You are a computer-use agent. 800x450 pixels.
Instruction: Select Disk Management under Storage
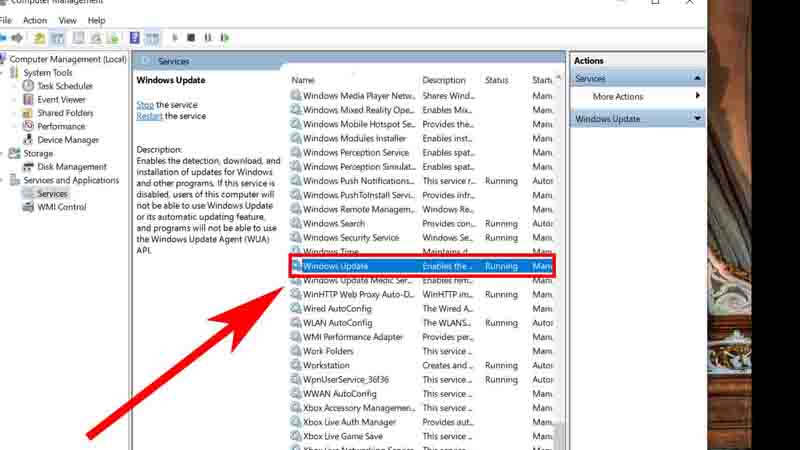coord(71,167)
